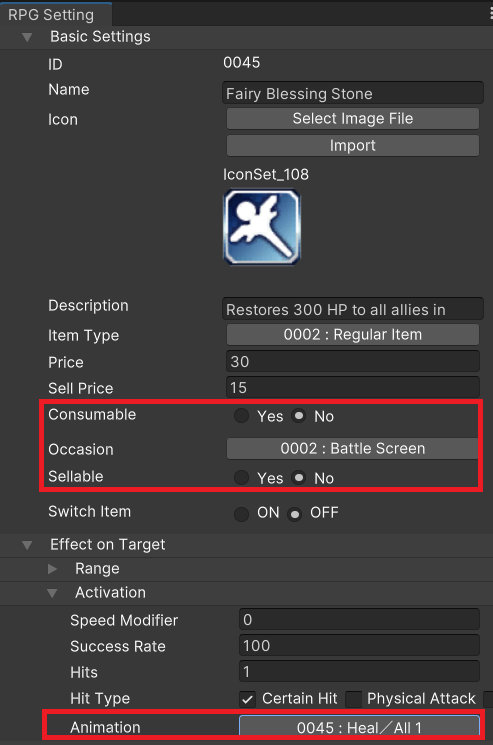Collapse the Effect on Target section
The height and width of the screenshot is (745, 493).
[27, 545]
